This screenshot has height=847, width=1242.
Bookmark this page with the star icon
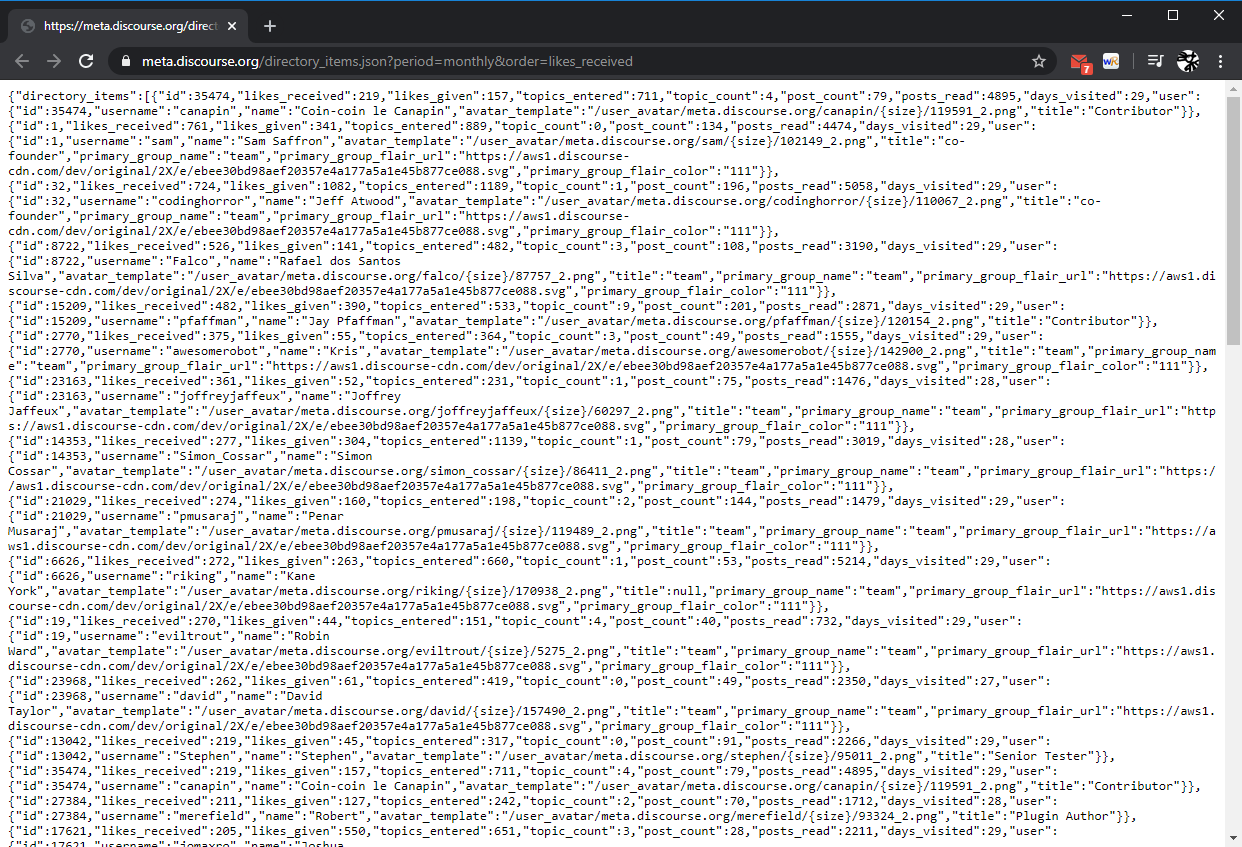1039,61
